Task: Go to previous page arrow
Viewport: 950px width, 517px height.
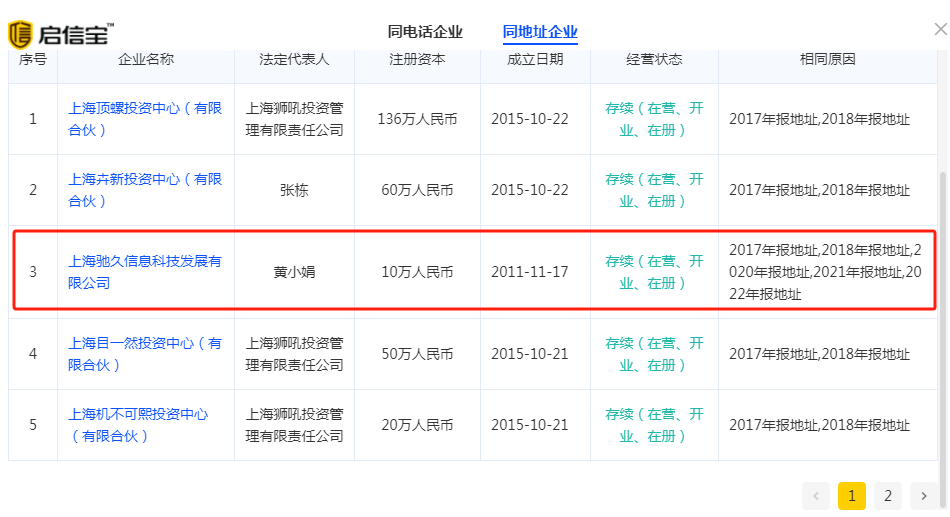Action: tap(815, 496)
